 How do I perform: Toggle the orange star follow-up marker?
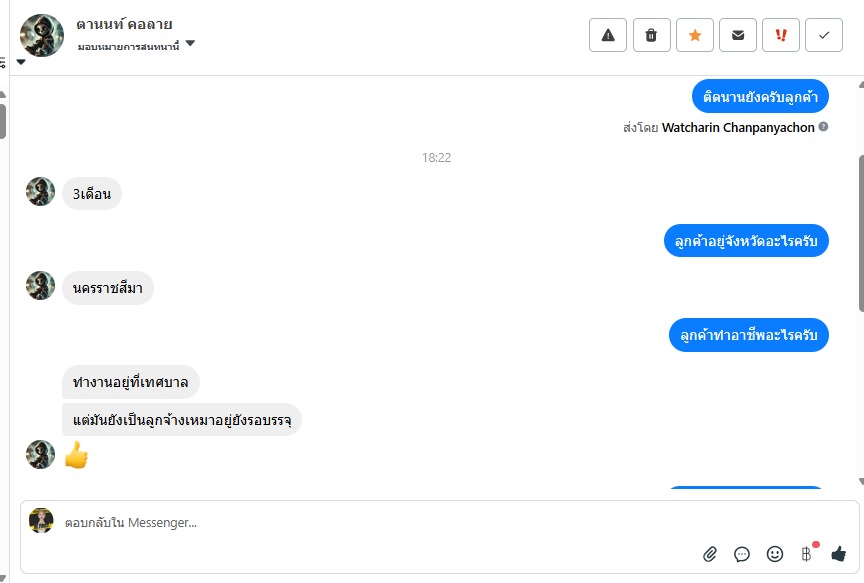click(x=695, y=35)
